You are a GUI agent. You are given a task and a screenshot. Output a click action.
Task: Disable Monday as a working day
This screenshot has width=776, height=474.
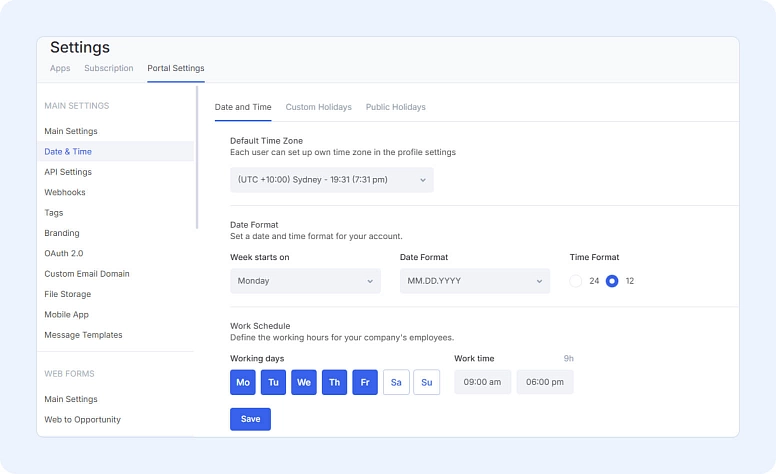tap(243, 382)
